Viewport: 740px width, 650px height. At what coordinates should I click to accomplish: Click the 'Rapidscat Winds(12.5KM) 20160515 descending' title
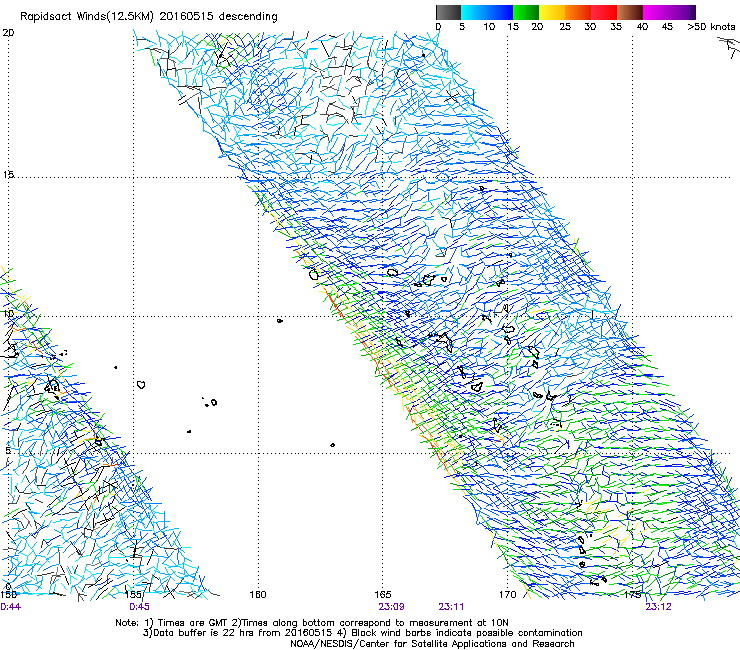[x=149, y=17]
